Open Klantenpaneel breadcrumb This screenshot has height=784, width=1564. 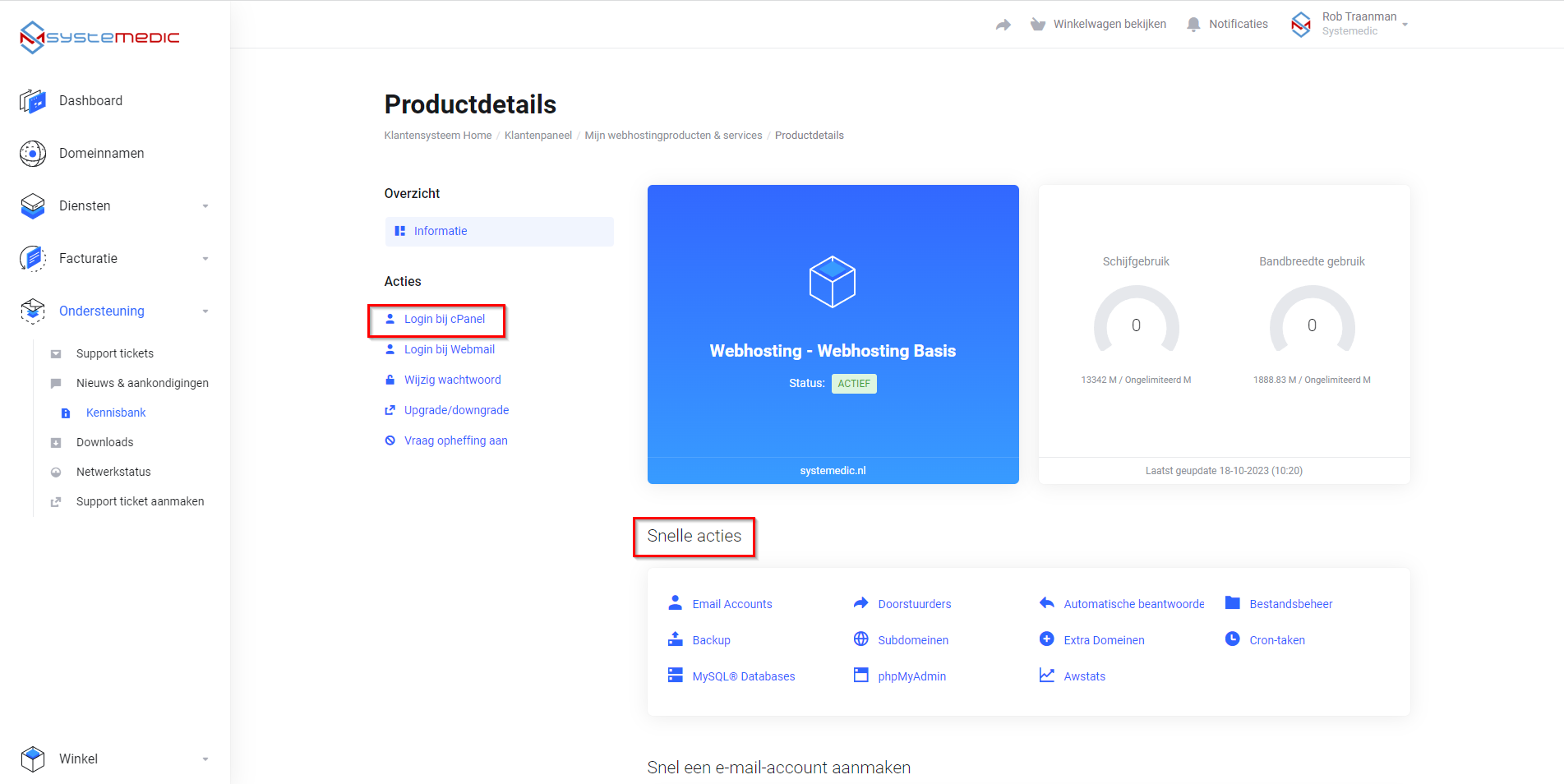click(x=538, y=136)
